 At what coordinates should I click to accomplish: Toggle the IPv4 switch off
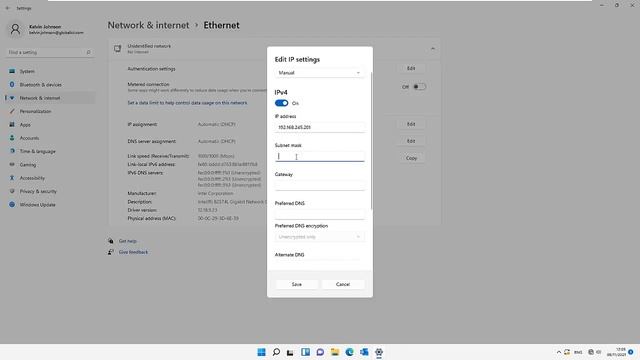(x=282, y=103)
